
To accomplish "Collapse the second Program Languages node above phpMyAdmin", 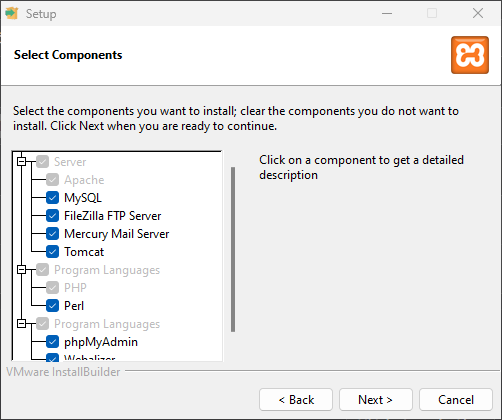I will pos(21,324).
